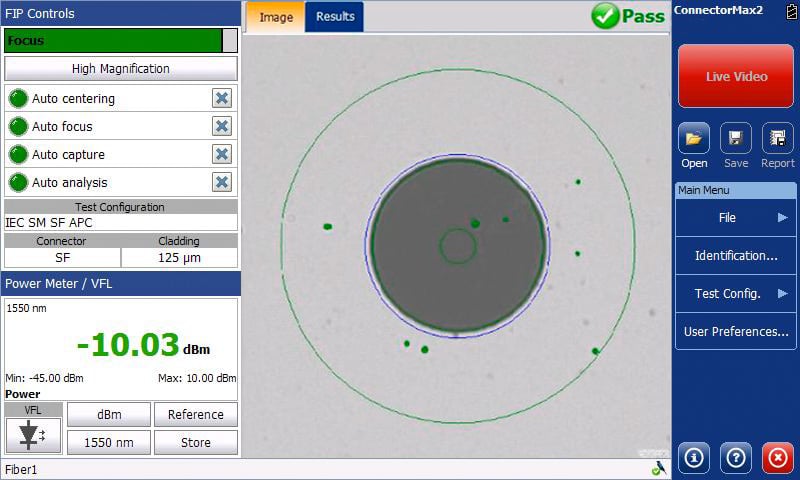Click the green Pass status indicator
The width and height of the screenshot is (800, 480).
click(628, 16)
